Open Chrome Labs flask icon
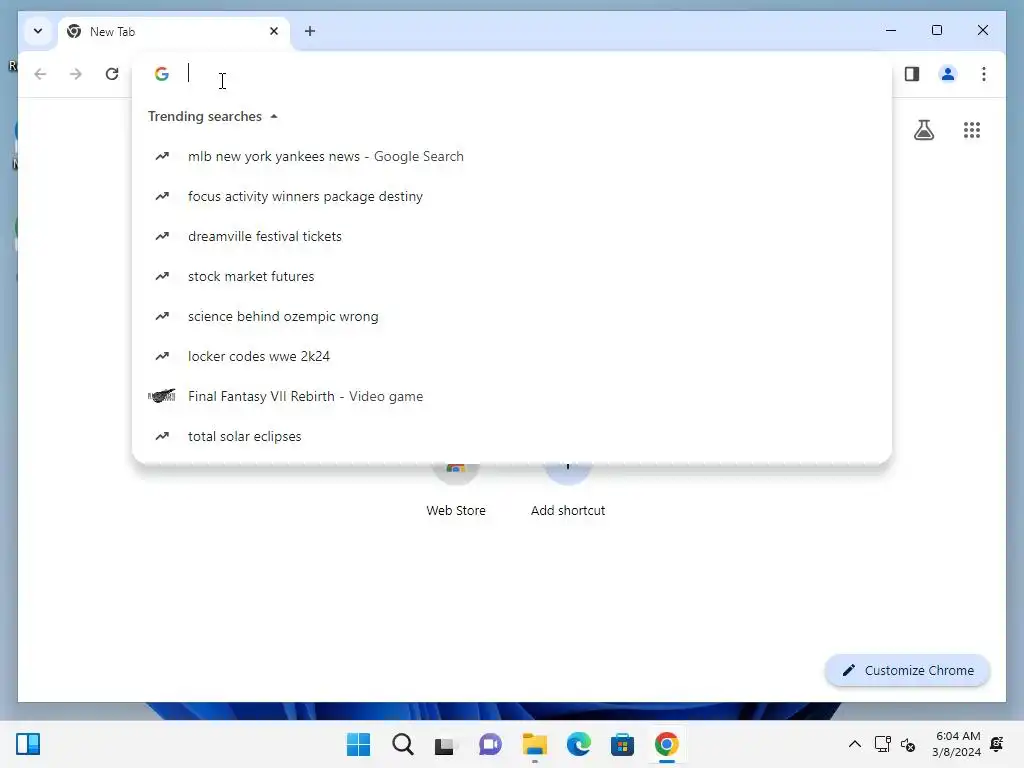Screen dimensions: 1024x768 (923, 130)
